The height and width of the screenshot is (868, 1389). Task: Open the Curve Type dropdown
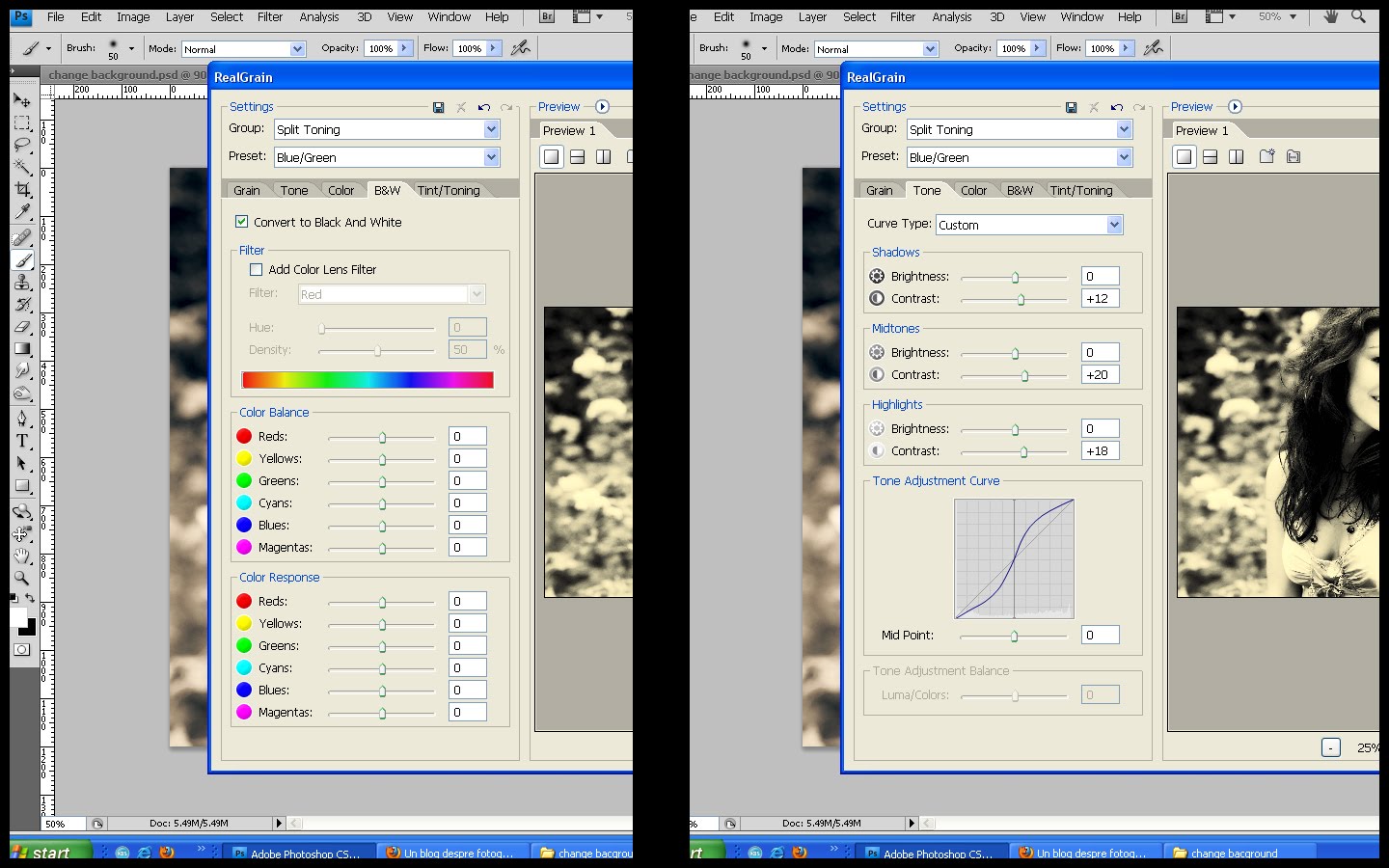tap(1029, 225)
